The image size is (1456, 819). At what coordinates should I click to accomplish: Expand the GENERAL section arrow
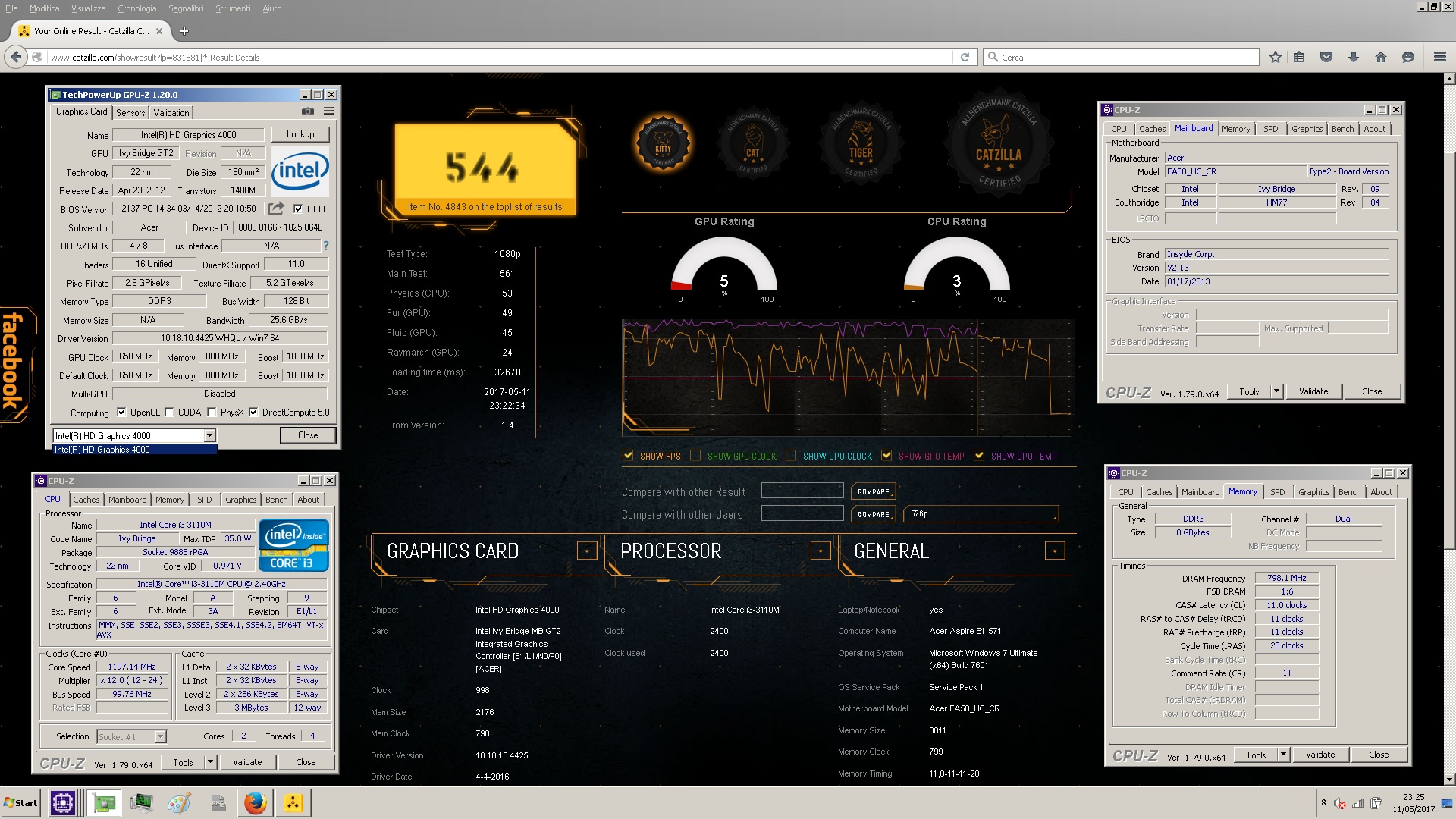(1055, 551)
